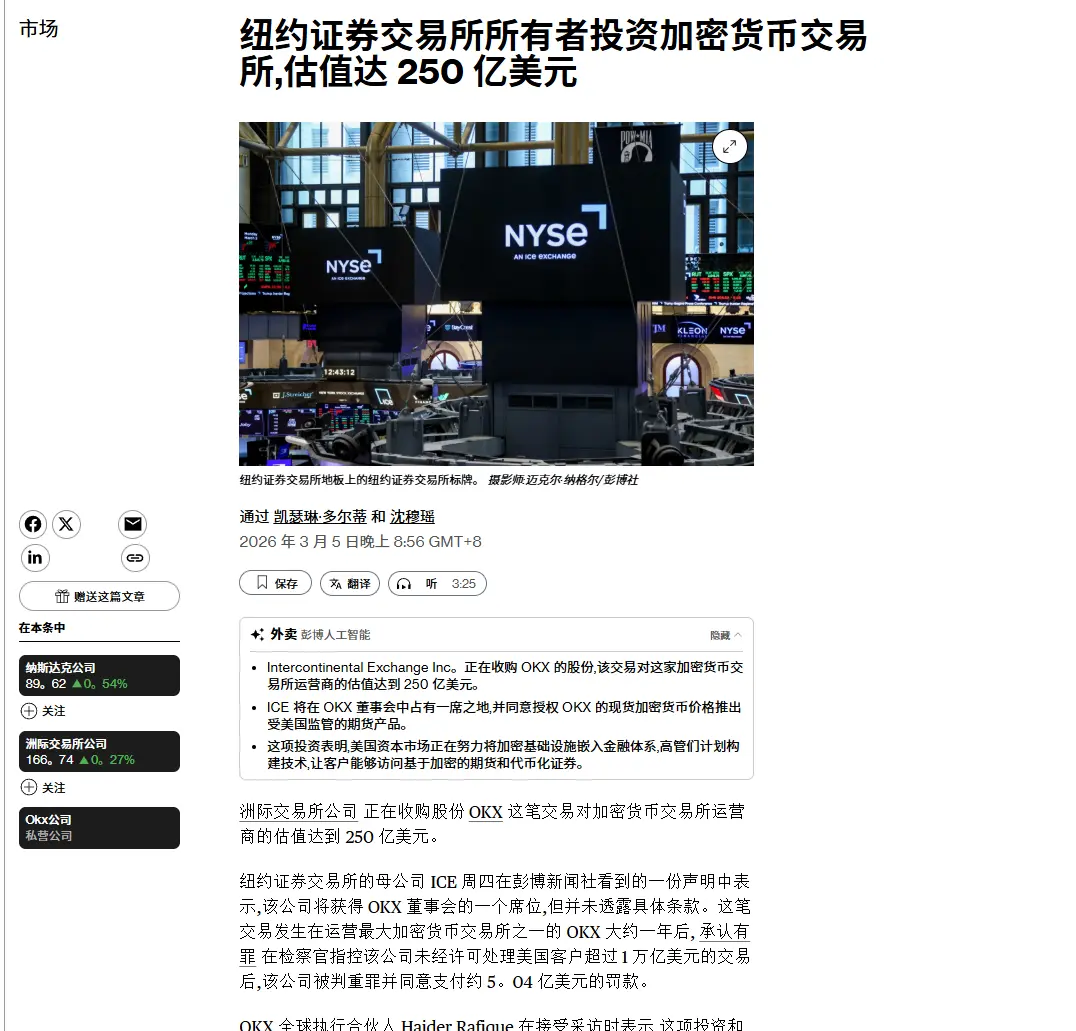Share article on X
1076x1031 pixels.
coord(67,524)
